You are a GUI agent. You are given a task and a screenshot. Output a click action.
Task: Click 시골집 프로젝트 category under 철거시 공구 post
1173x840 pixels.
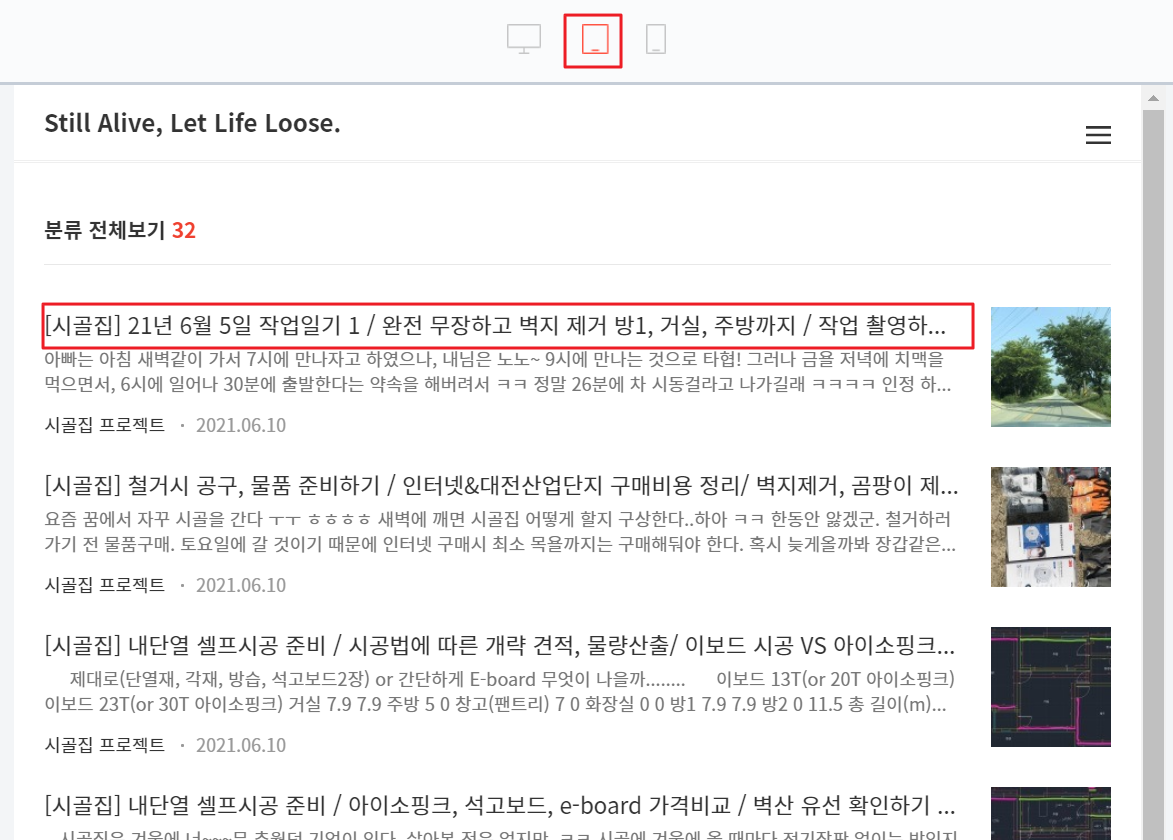(105, 585)
